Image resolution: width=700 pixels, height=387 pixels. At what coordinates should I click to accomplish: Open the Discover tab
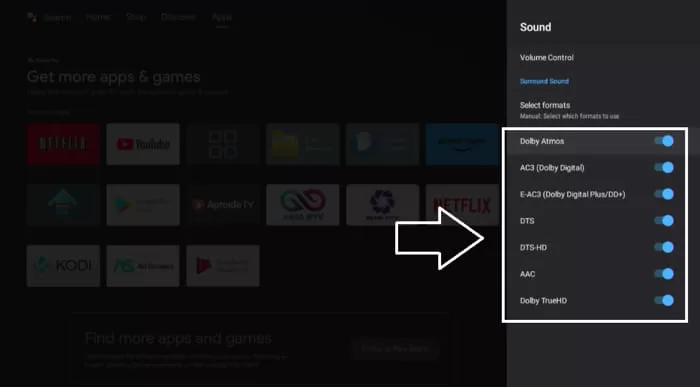[178, 17]
